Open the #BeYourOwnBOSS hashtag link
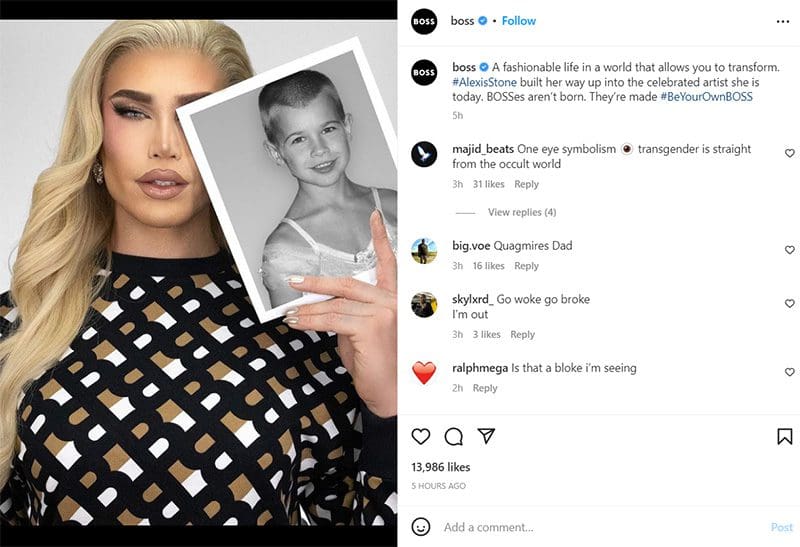This screenshot has height=547, width=800. click(706, 97)
